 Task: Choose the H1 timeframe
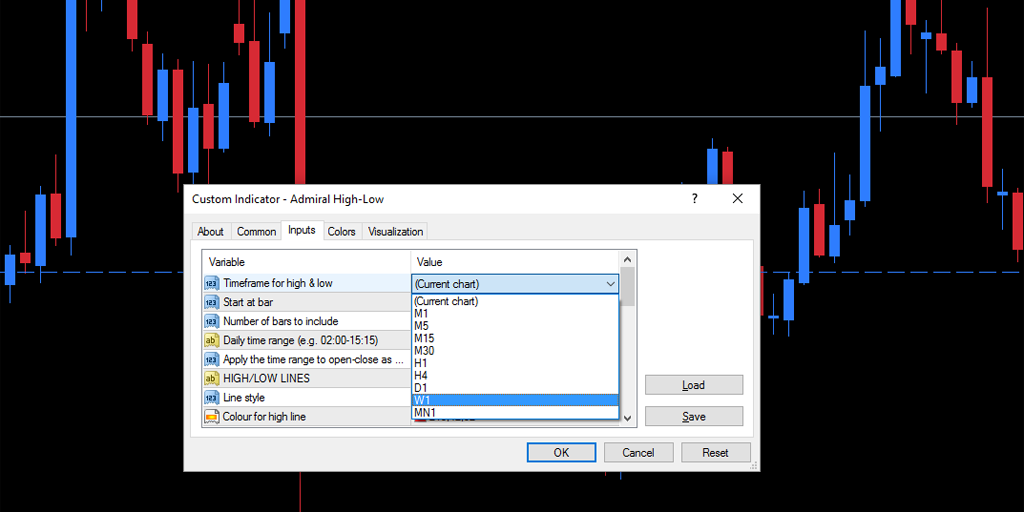click(x=515, y=363)
